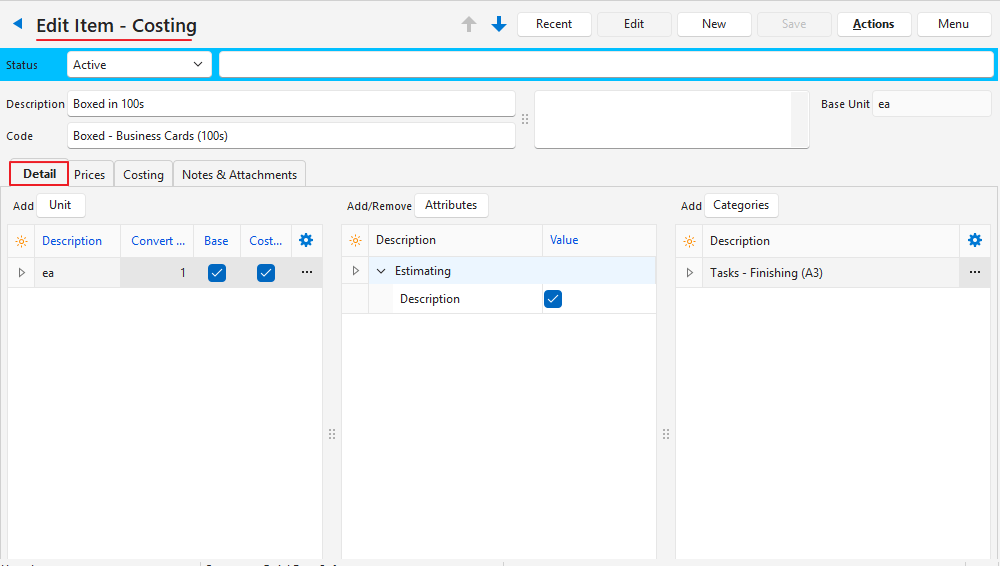The width and height of the screenshot is (1000, 566).
Task: Click the Actions button
Action: (x=873, y=24)
